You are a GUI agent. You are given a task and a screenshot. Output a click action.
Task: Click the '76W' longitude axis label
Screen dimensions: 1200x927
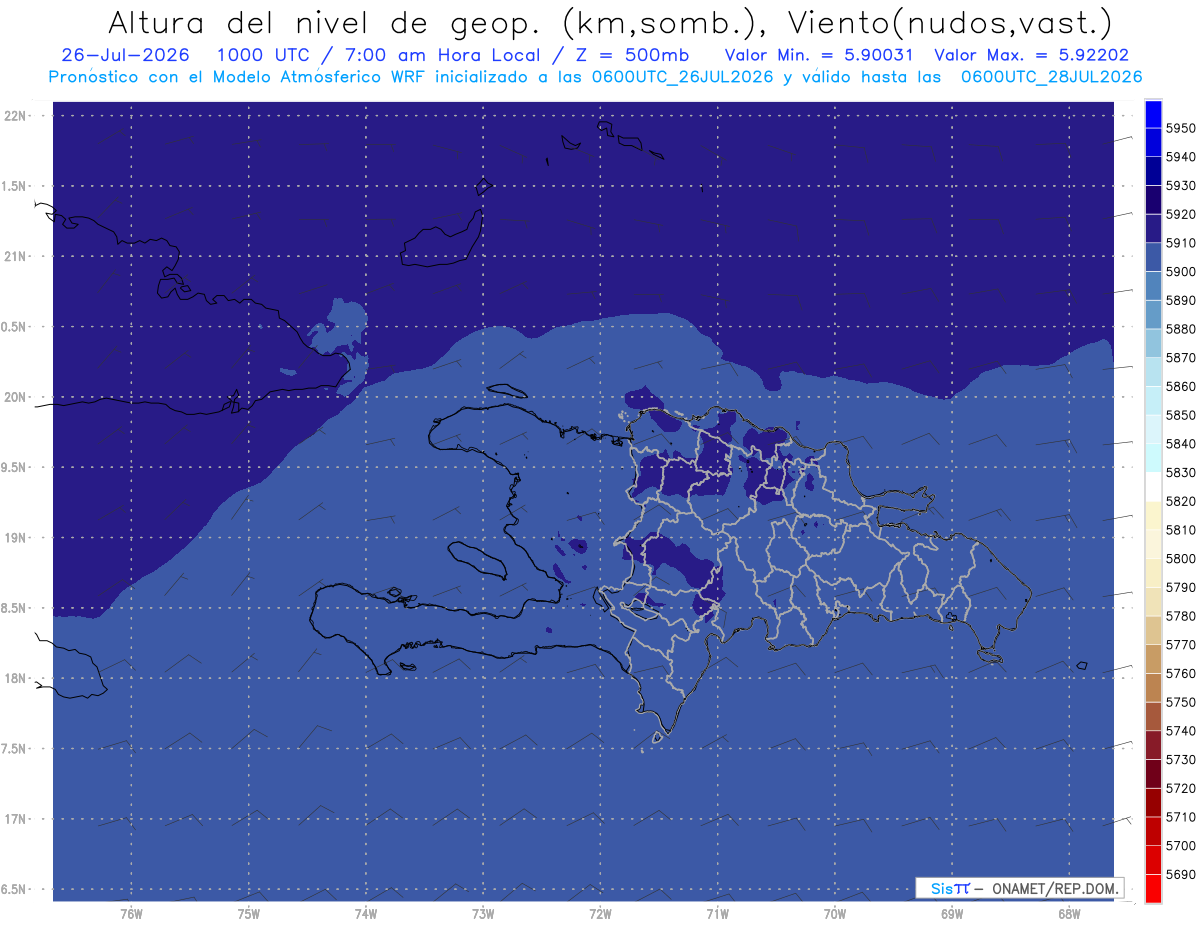tap(131, 913)
